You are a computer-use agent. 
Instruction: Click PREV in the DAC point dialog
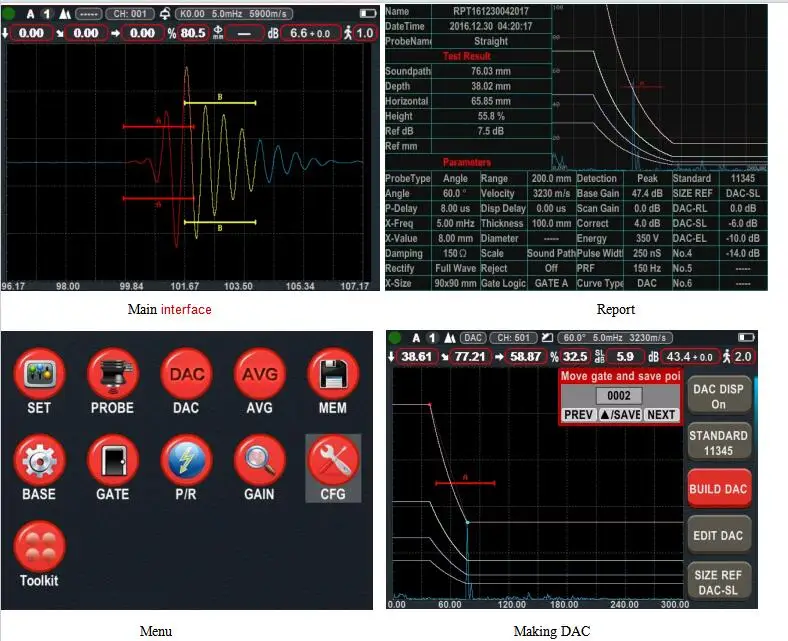tap(578, 414)
